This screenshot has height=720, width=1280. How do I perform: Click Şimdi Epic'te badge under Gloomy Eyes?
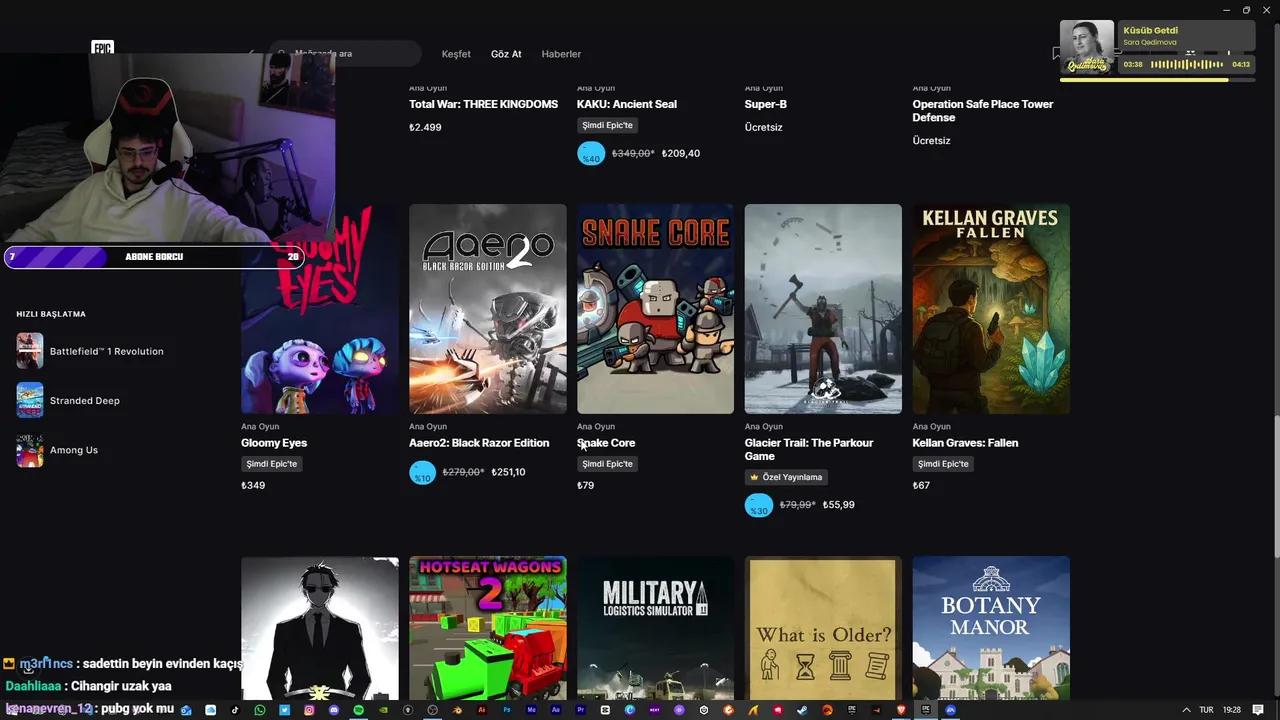pos(272,464)
